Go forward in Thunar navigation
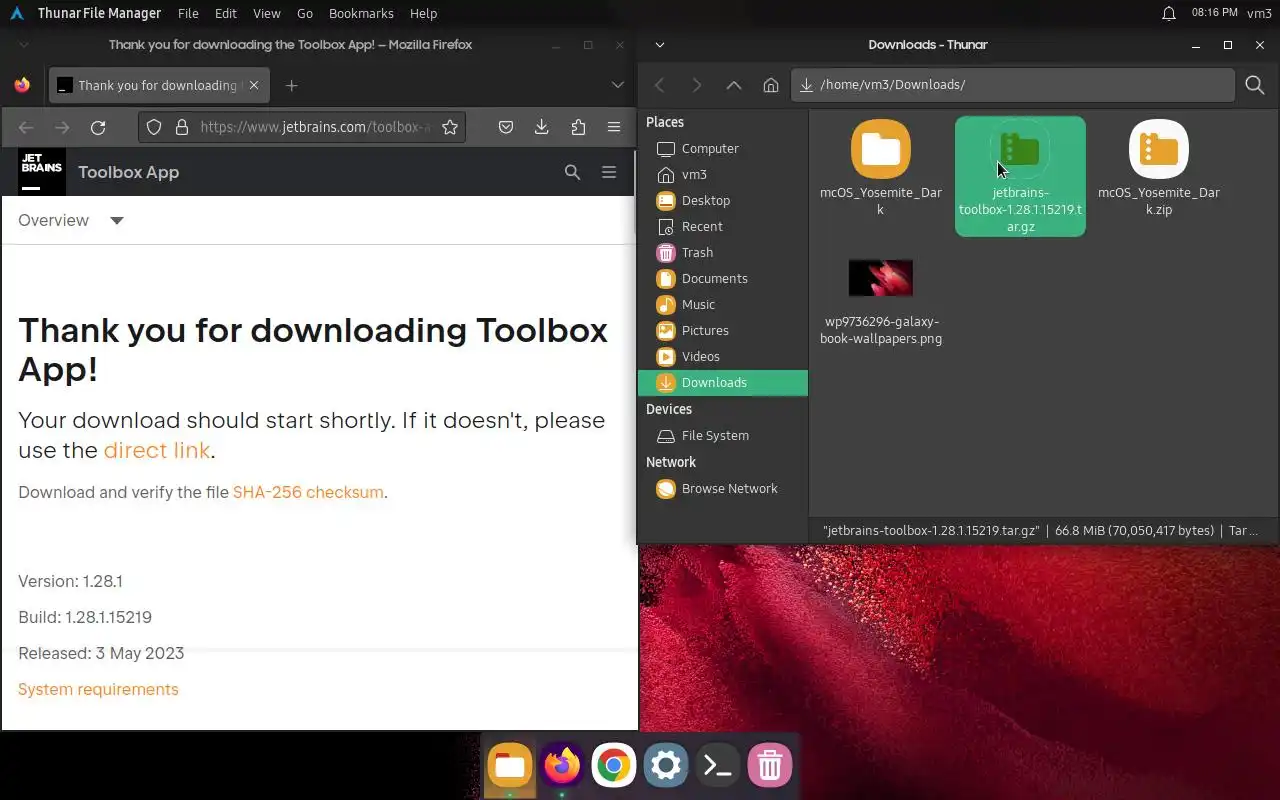The height and width of the screenshot is (800, 1280). point(697,85)
